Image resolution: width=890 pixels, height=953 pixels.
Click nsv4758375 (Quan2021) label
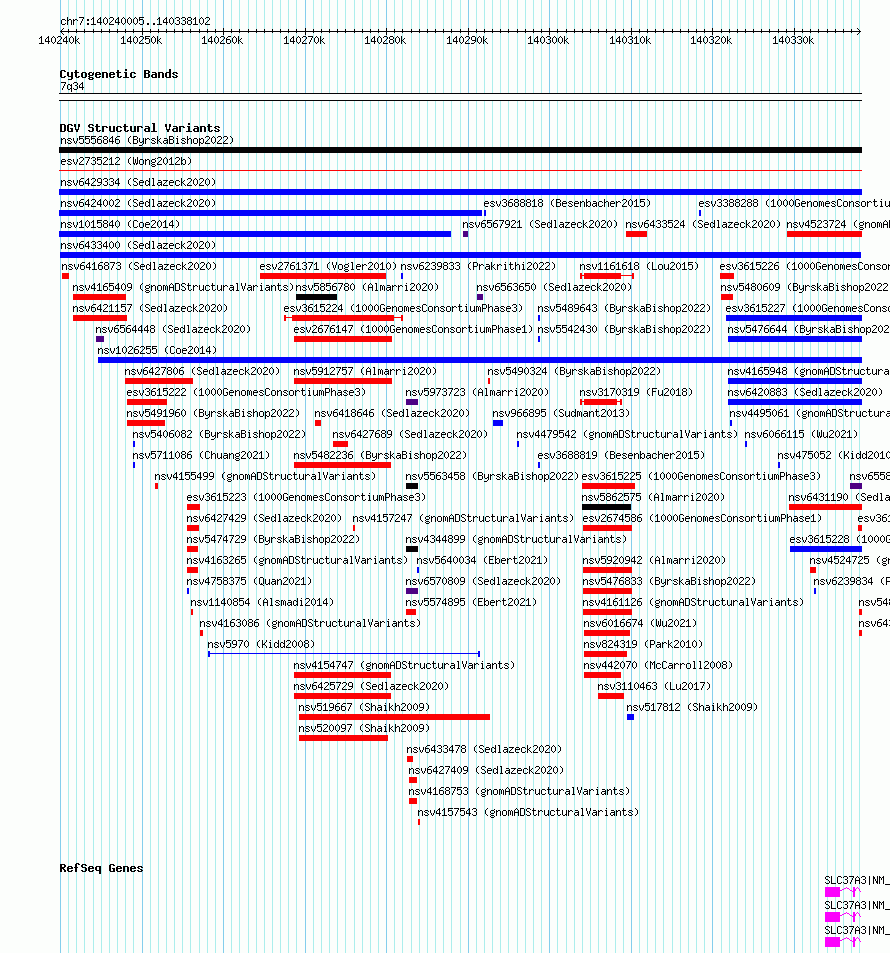(x=249, y=581)
